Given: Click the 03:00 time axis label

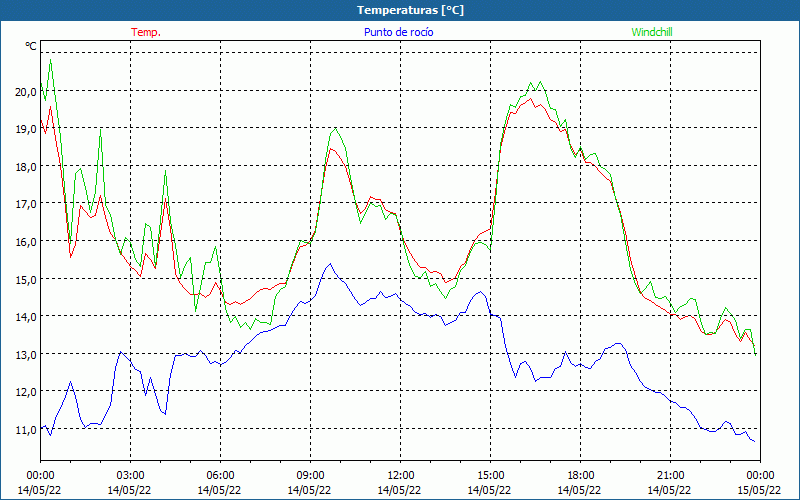Looking at the screenshot, I should point(130,475).
